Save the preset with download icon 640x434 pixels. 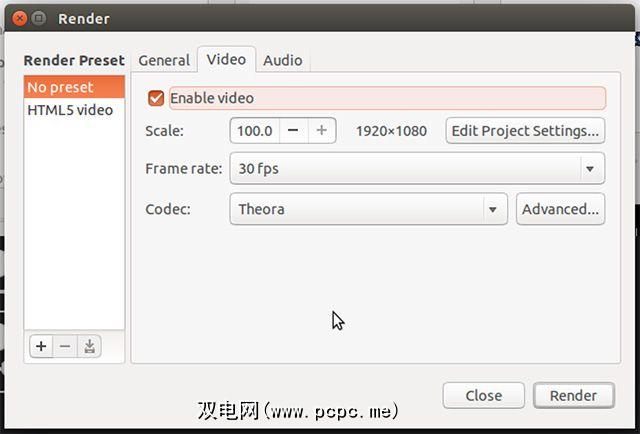coord(89,346)
